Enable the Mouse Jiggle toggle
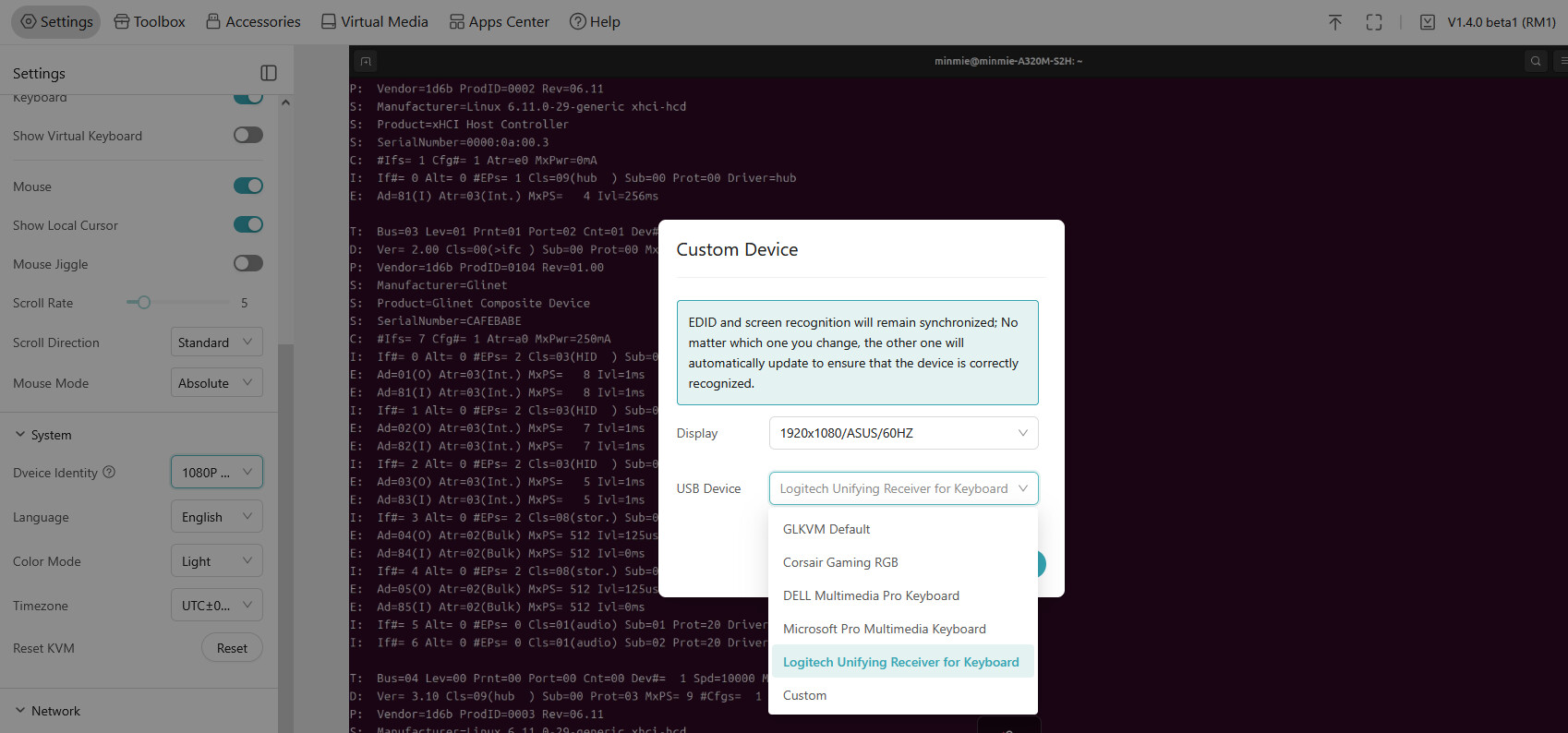Image resolution: width=1568 pixels, height=733 pixels. tap(247, 263)
